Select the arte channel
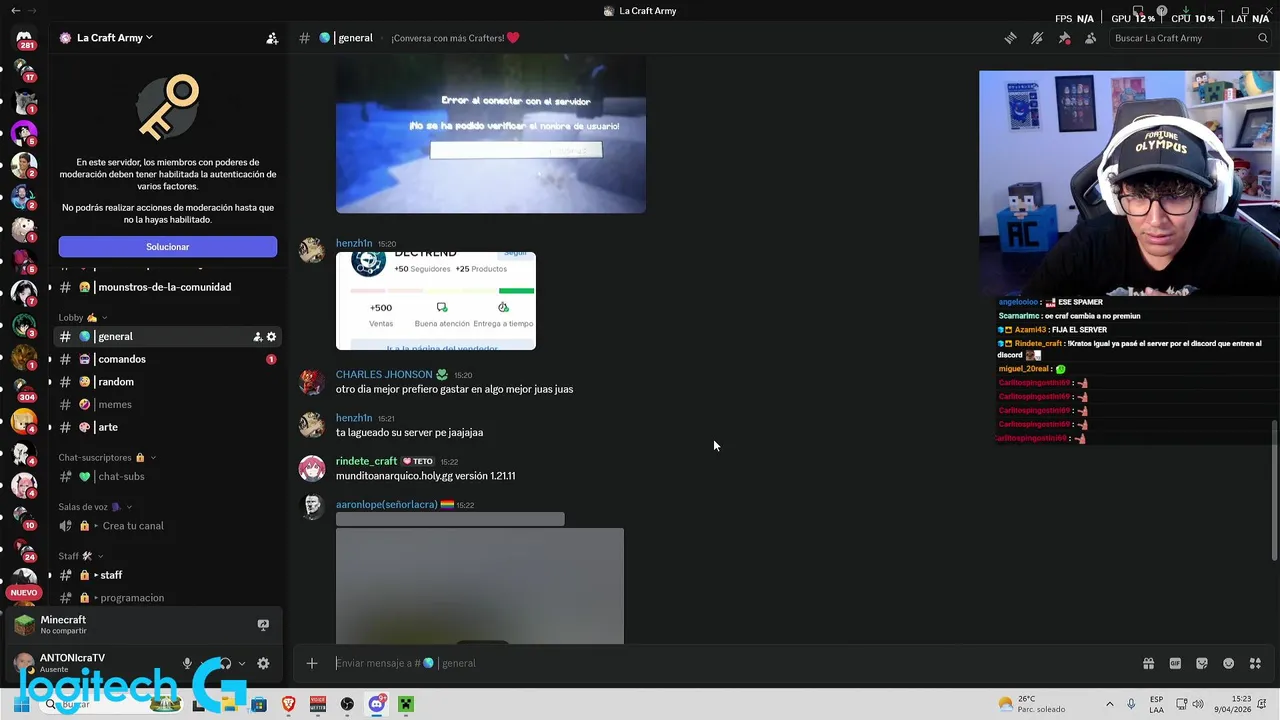 point(168,427)
